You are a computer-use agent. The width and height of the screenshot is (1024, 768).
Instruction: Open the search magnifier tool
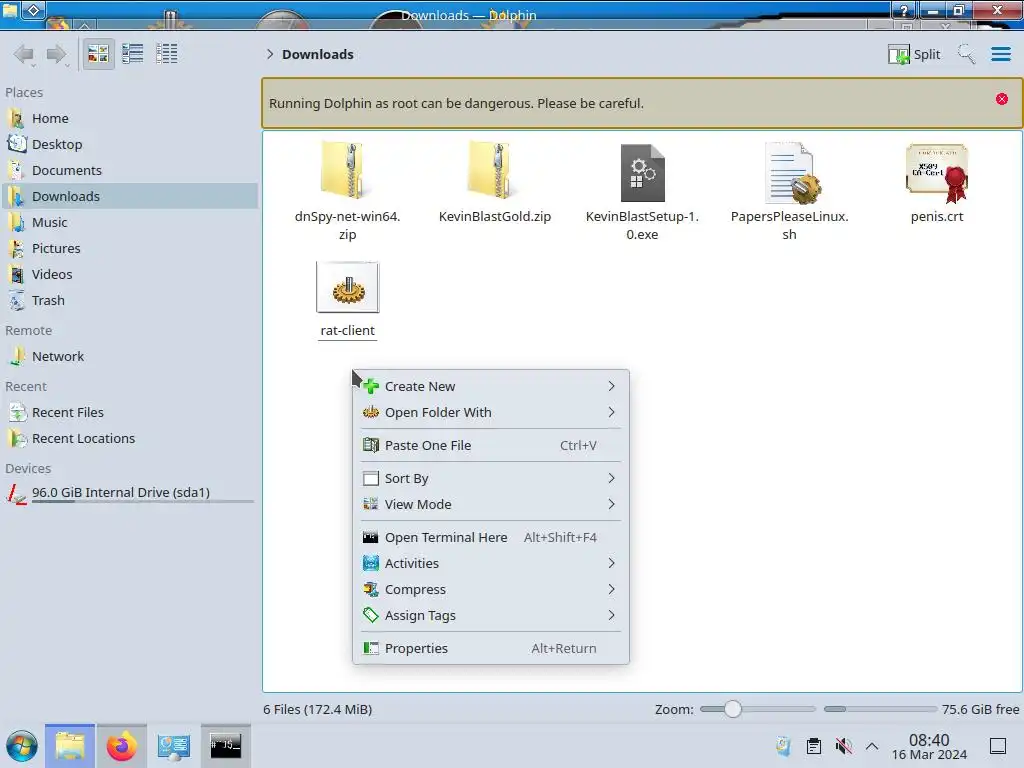966,54
